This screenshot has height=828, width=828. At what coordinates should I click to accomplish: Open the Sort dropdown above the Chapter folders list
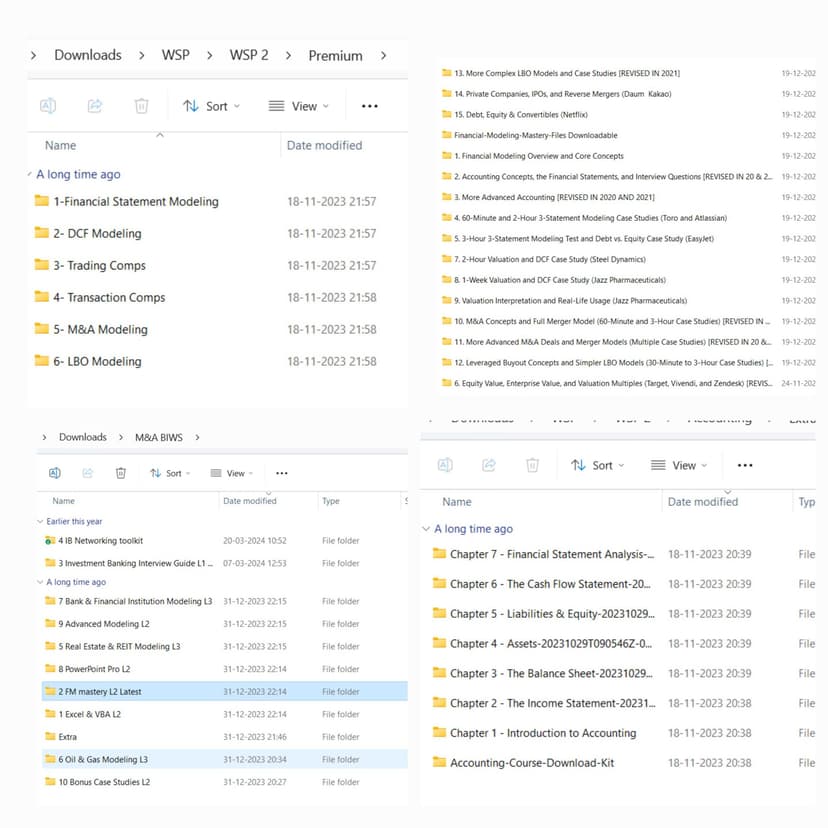597,465
